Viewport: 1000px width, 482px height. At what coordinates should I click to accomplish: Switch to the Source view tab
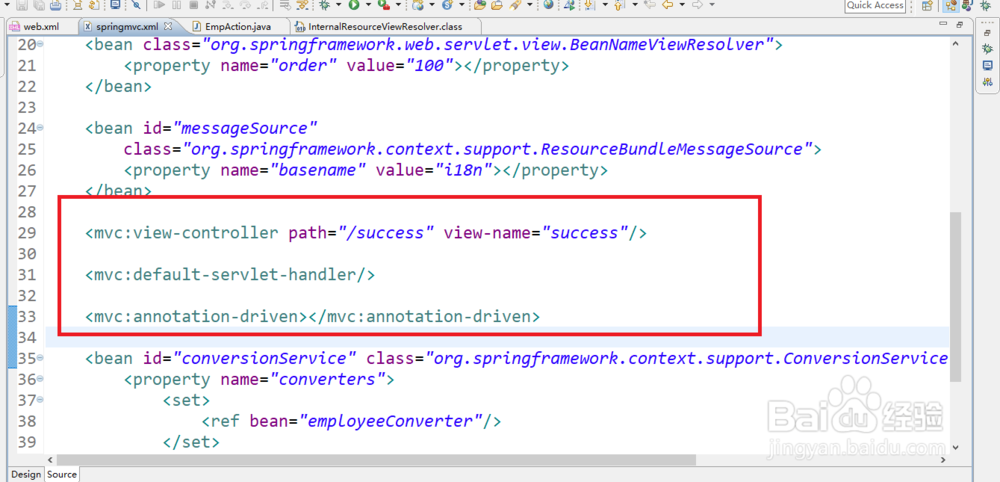point(62,474)
